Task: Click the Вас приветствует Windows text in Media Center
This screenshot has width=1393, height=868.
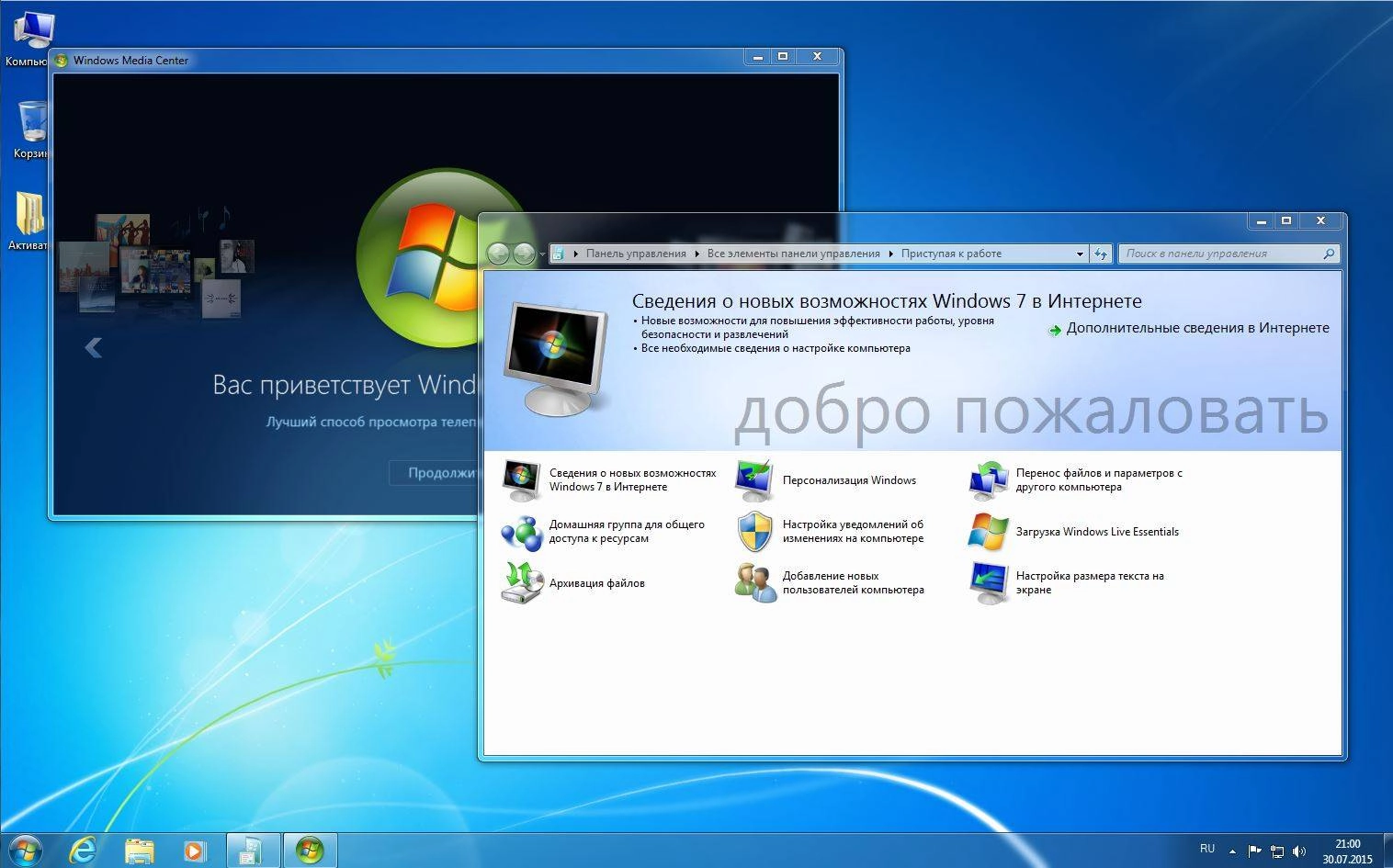Action: pos(345,384)
